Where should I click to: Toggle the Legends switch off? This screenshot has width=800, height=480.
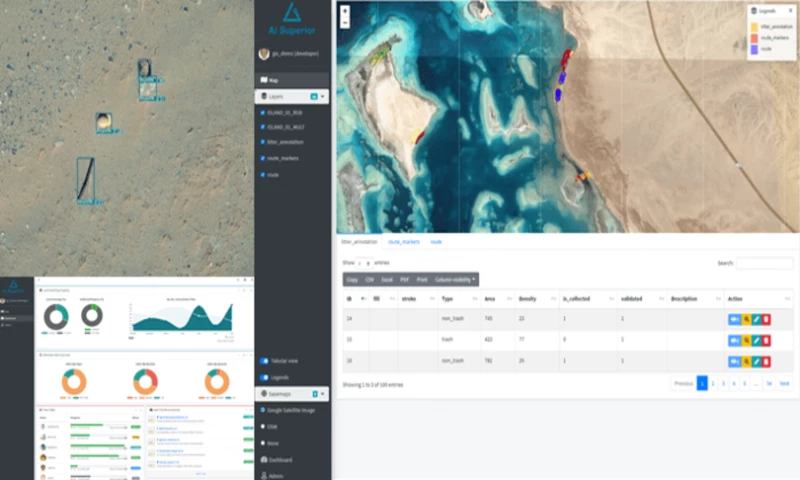pyautogui.click(x=265, y=378)
